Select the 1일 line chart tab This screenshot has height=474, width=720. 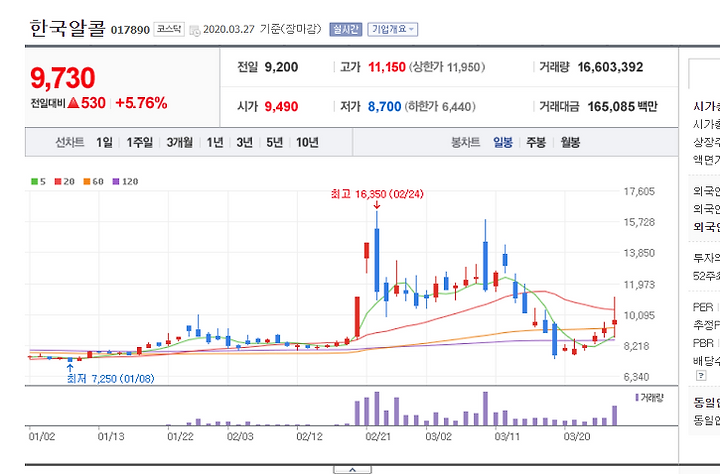104,143
